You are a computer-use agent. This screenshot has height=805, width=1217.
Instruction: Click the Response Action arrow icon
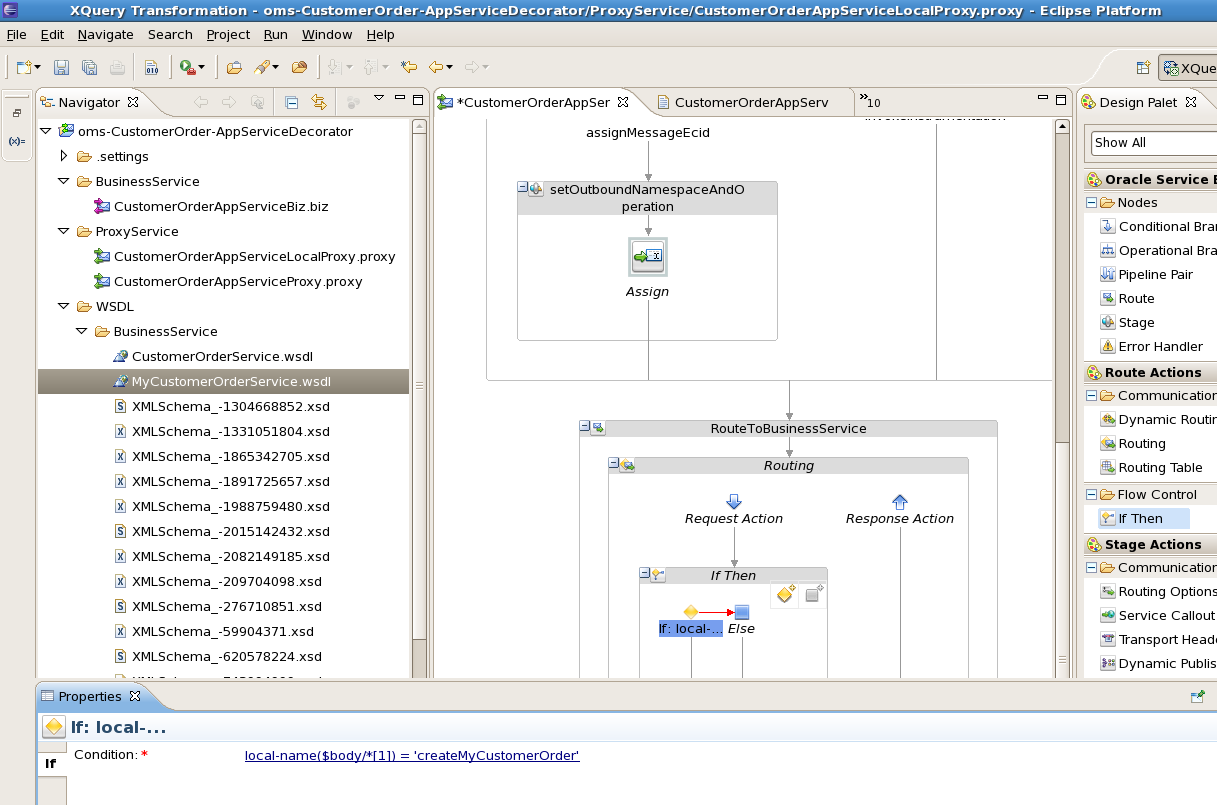(x=899, y=501)
